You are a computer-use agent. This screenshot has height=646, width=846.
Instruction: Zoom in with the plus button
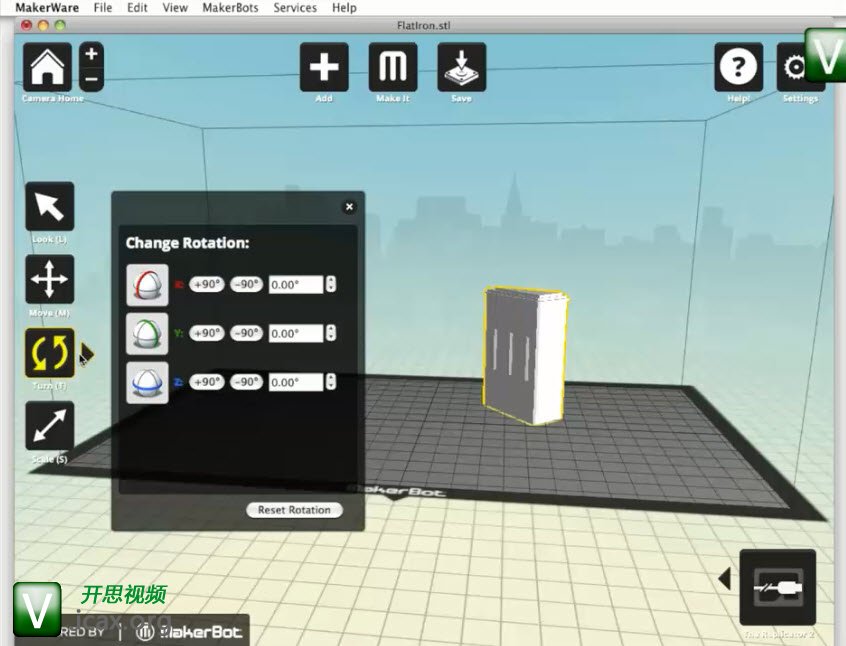coord(91,54)
